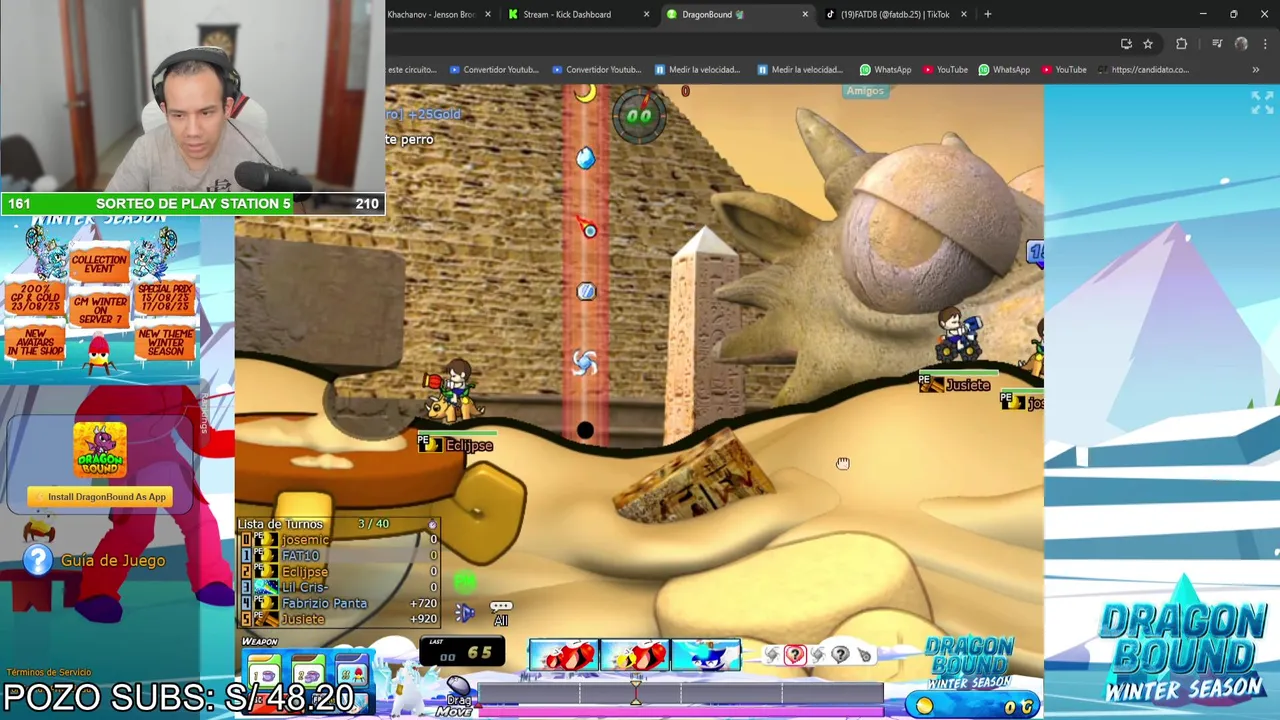
Task: Click the wind indicator dial showing 00
Action: [x=639, y=115]
